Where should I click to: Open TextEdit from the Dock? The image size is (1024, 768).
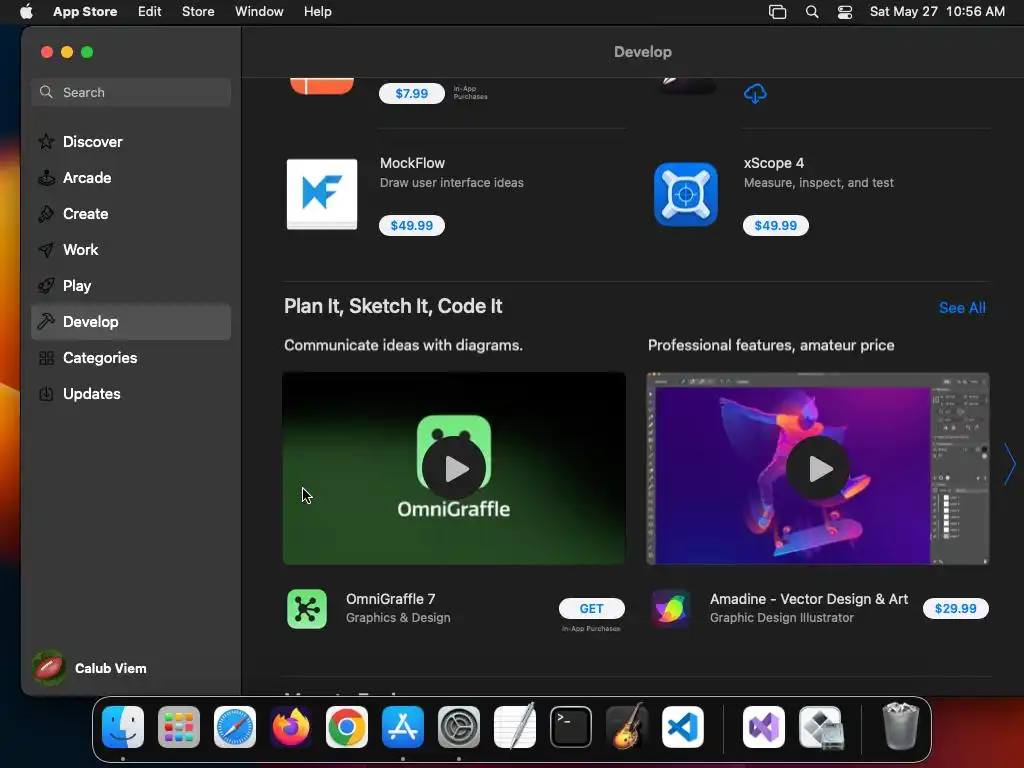click(x=515, y=727)
